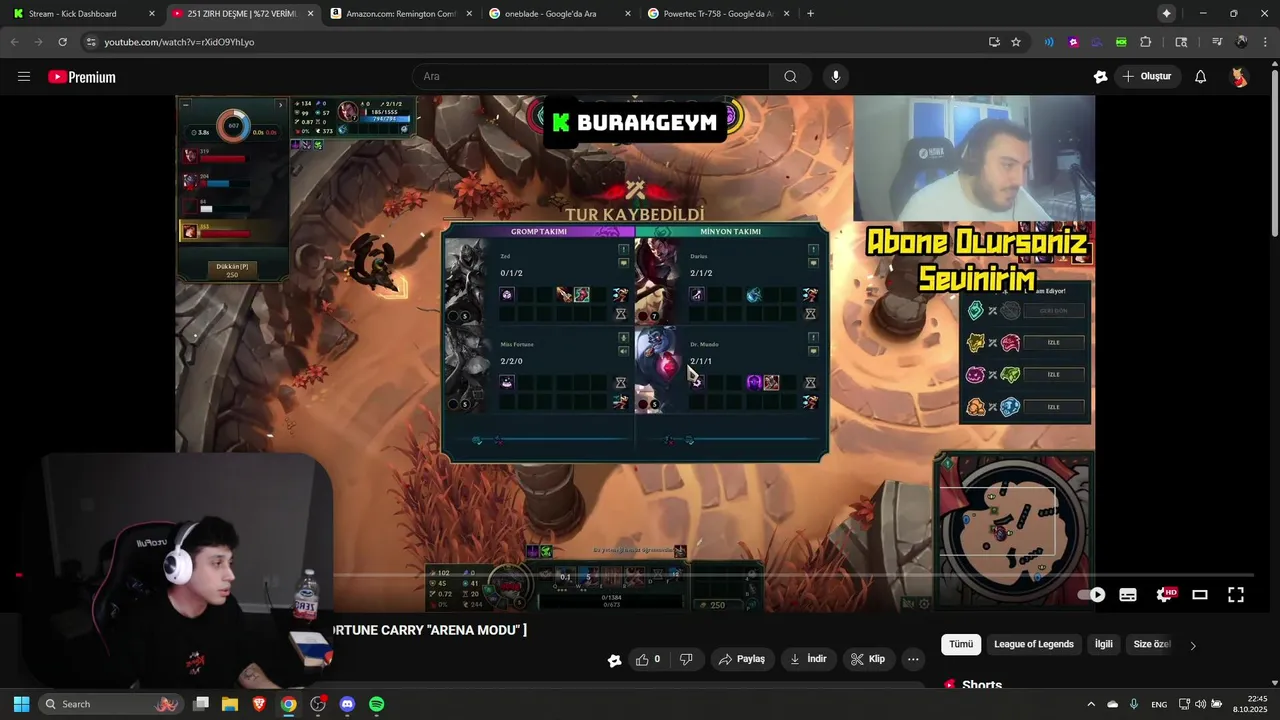Open a new browser tab
This screenshot has width=1280, height=720.
tap(810, 14)
